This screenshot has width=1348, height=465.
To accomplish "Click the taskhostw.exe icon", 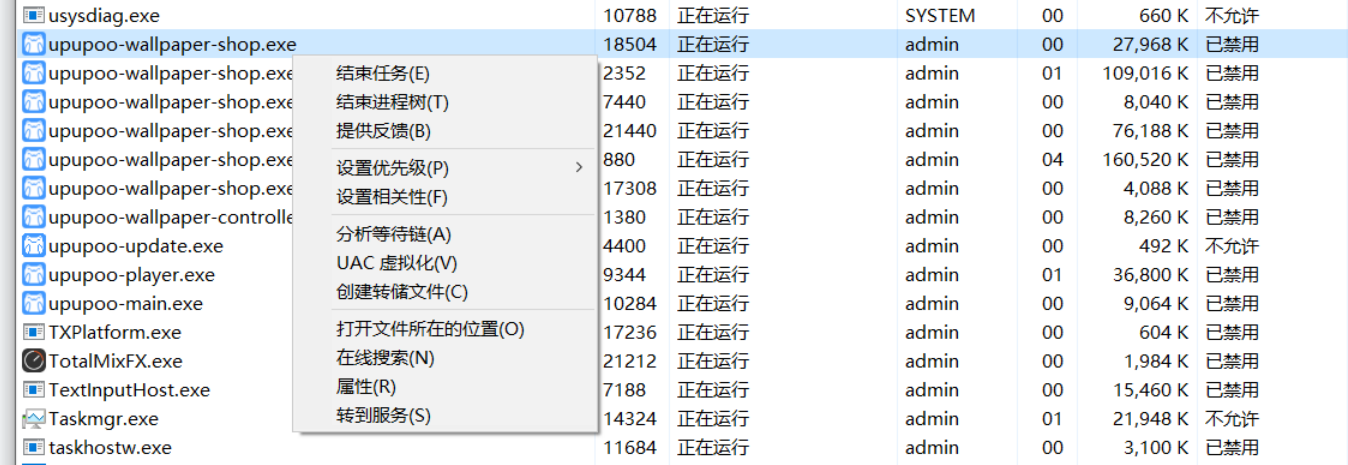I will click(34, 448).
